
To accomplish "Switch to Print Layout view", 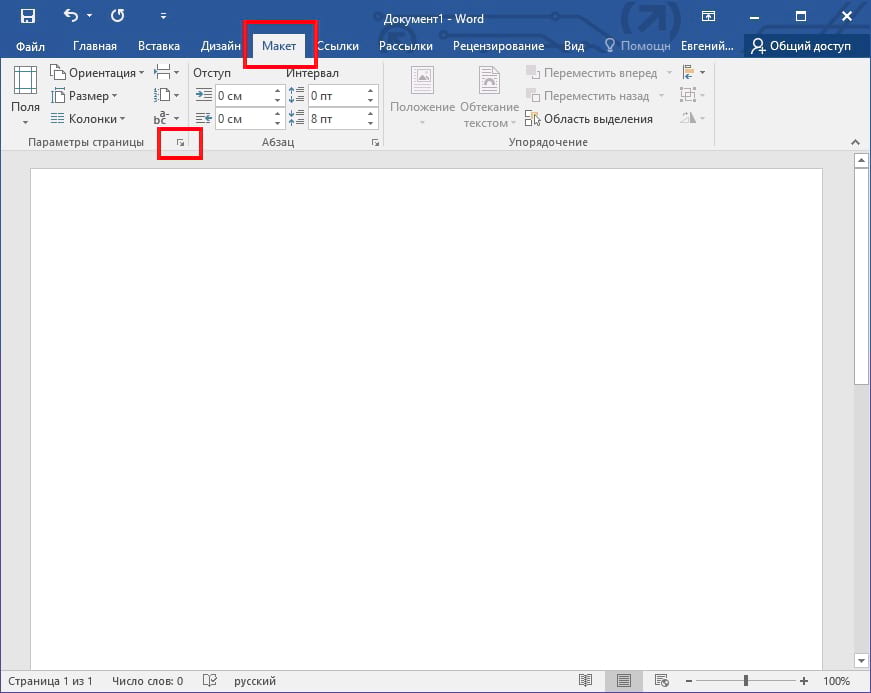I will coord(624,681).
